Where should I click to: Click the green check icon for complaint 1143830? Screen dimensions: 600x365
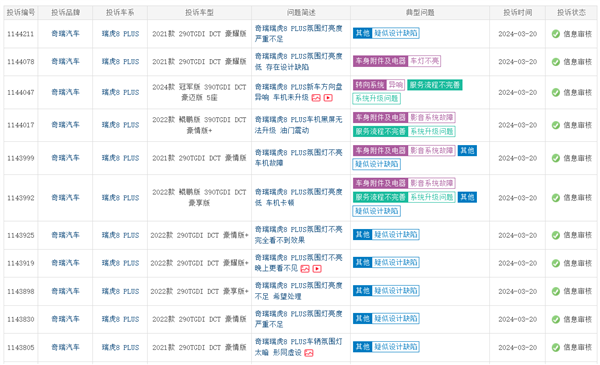click(556, 319)
